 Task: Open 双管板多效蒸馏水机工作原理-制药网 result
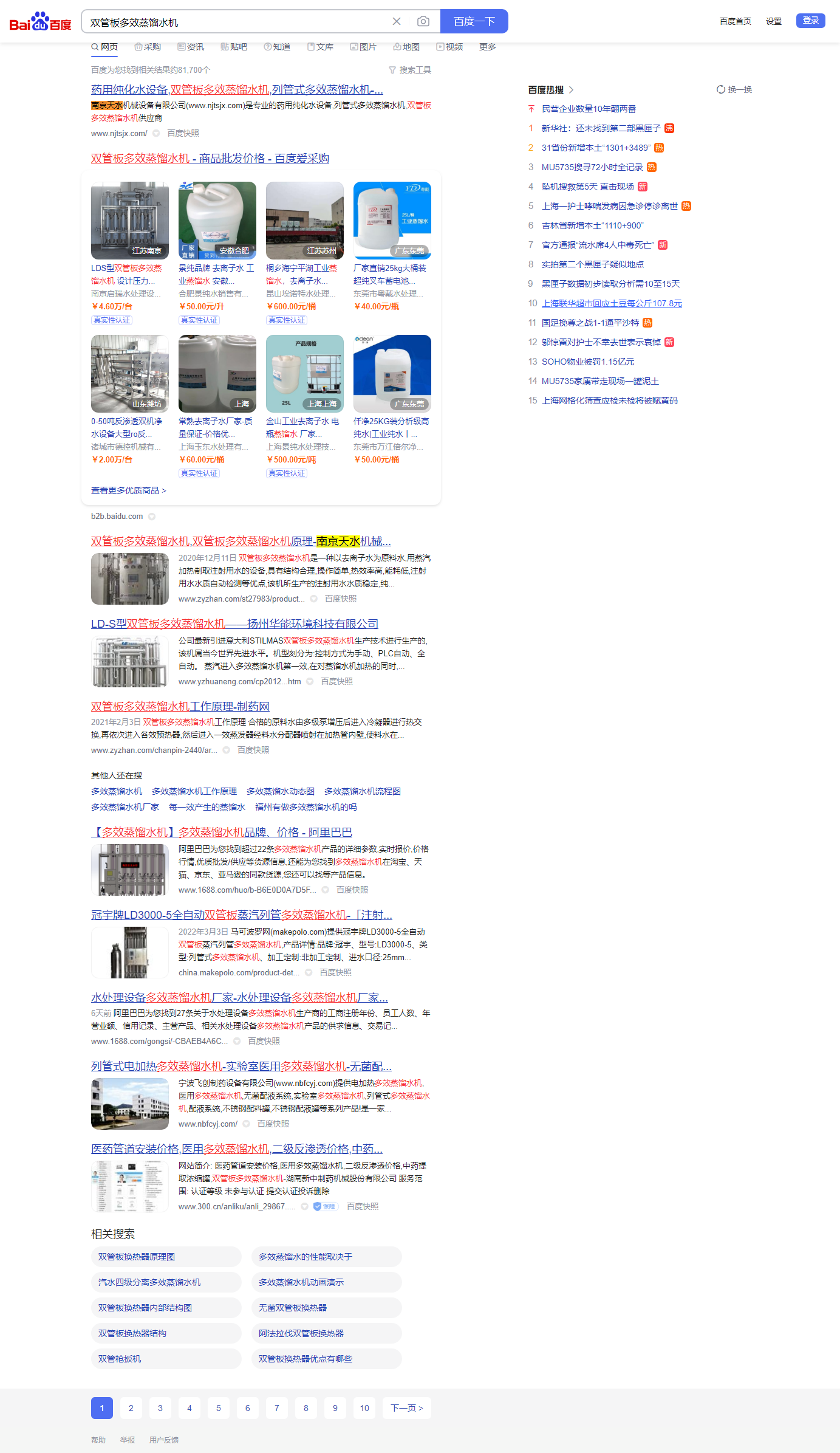[180, 707]
